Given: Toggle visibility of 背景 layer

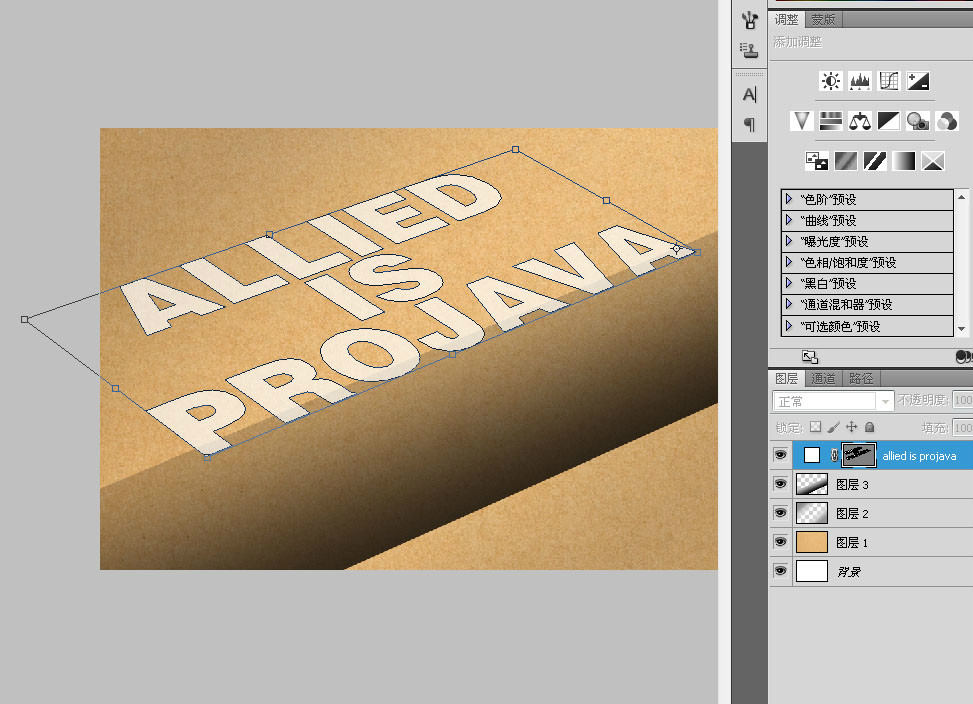Looking at the screenshot, I should (780, 571).
